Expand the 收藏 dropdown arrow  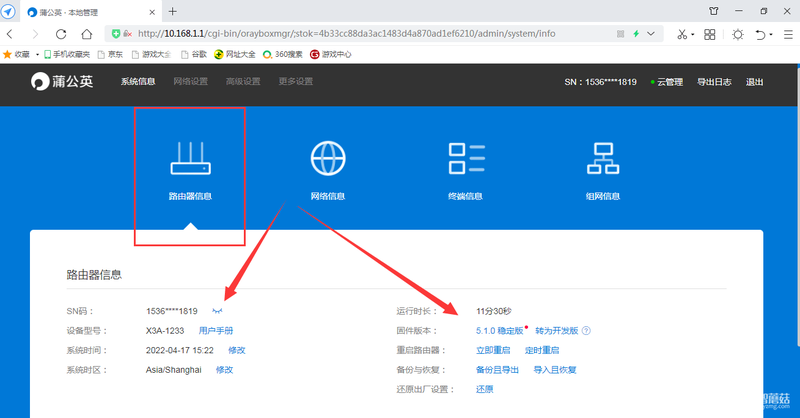37,55
